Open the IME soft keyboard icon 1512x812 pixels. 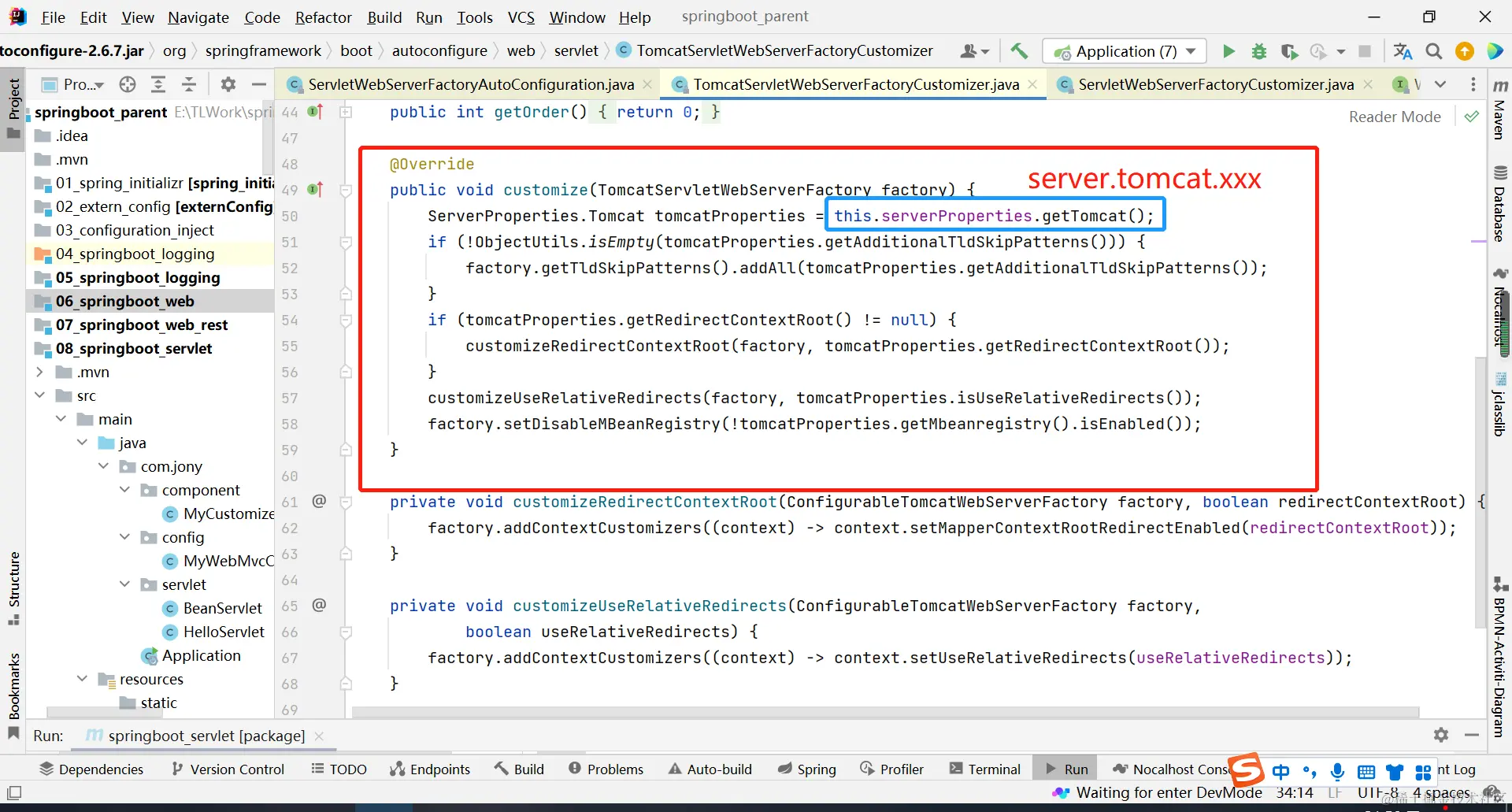click(1366, 772)
